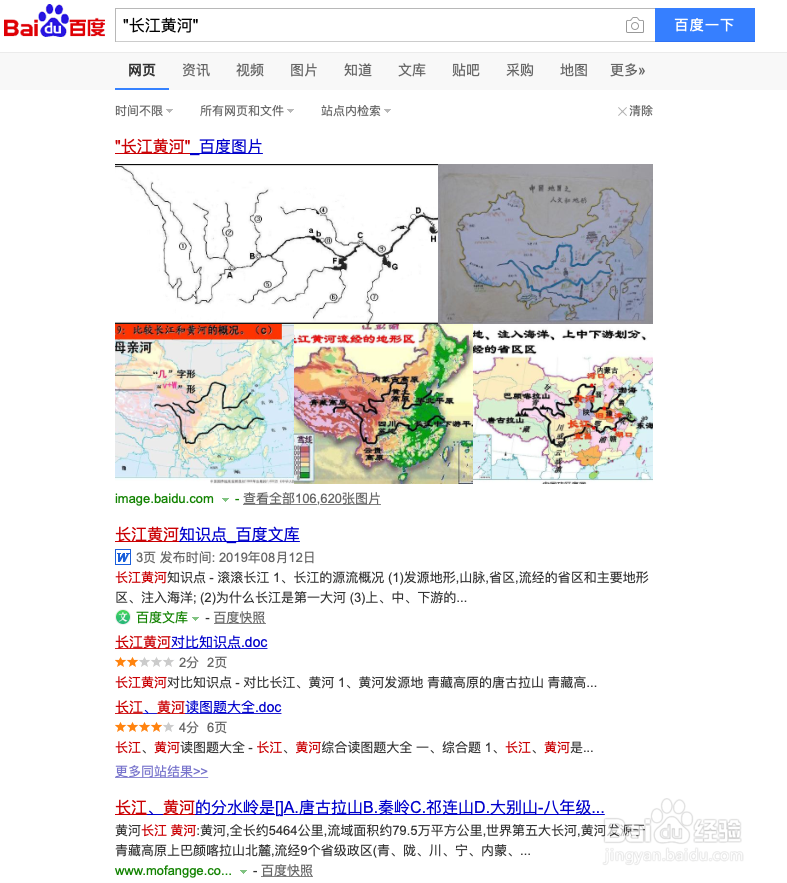
Task: Click the 黄河,全长约5464公里 snippet text
Action: pyautogui.click(x=382, y=841)
